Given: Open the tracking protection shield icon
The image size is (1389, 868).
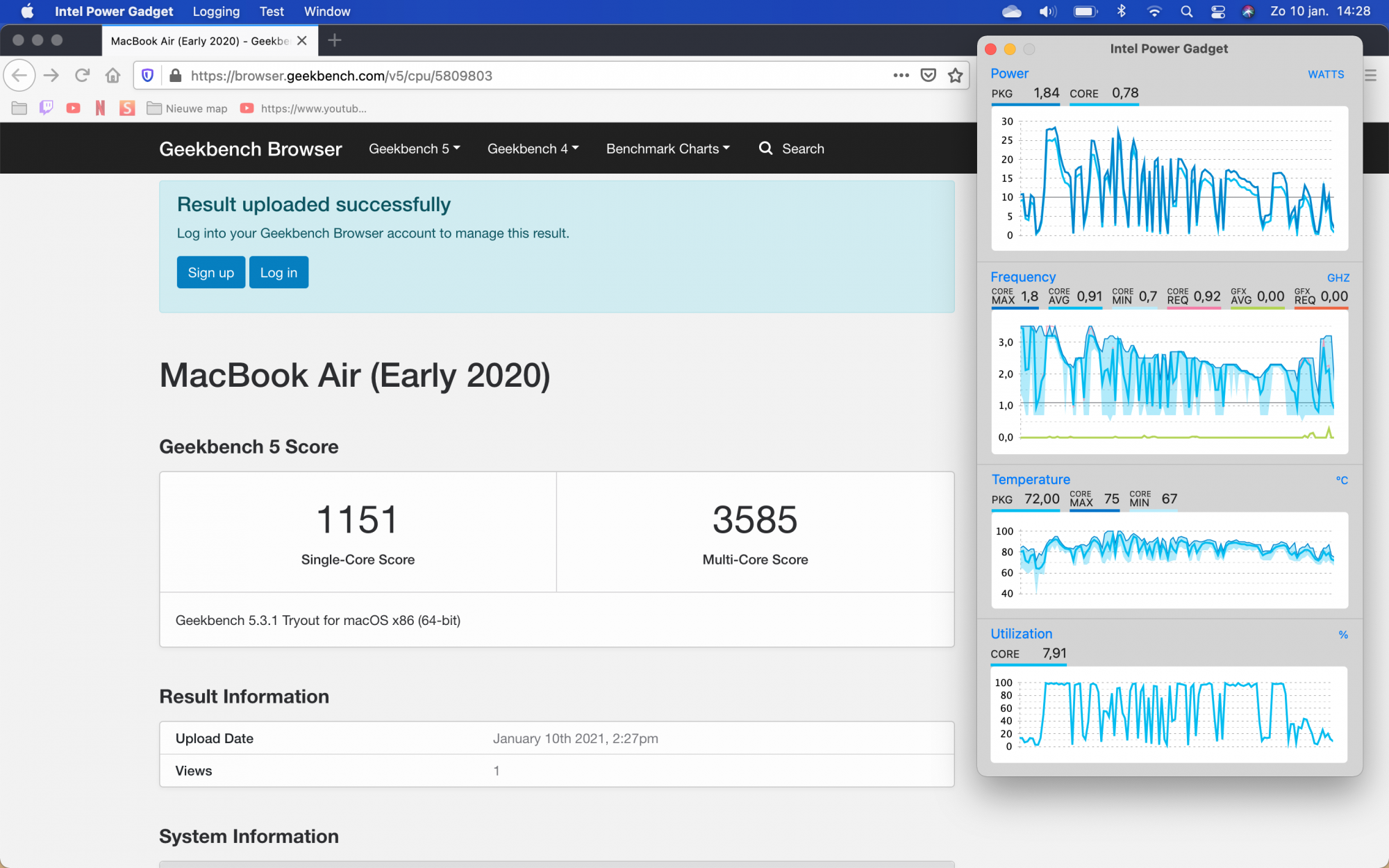Looking at the screenshot, I should coord(147,76).
